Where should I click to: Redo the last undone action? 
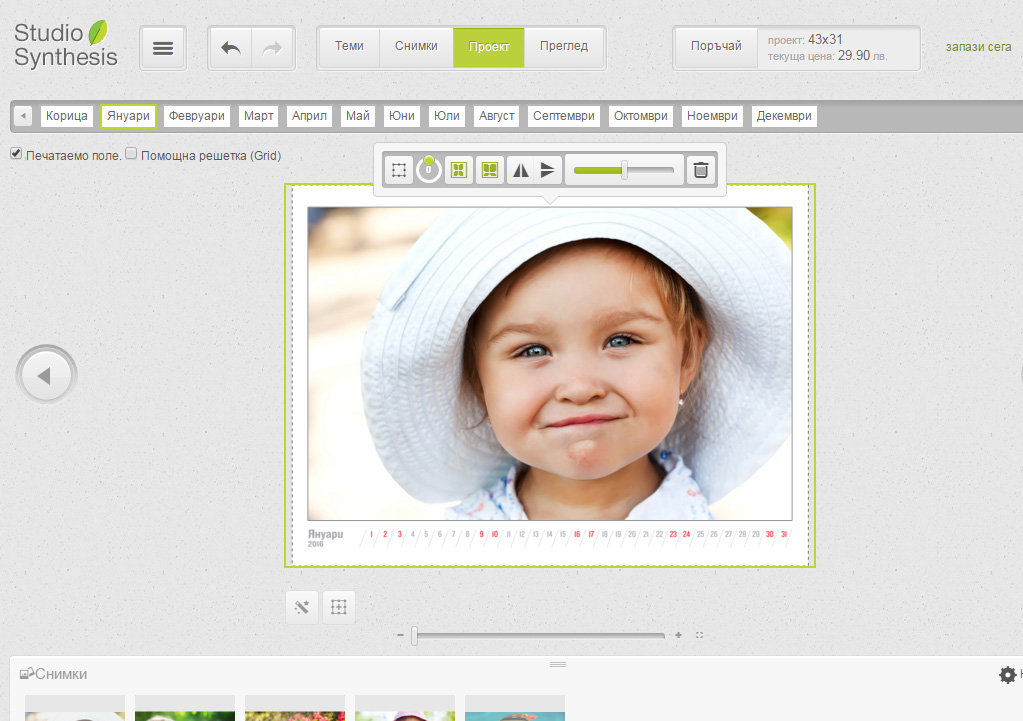pos(273,48)
